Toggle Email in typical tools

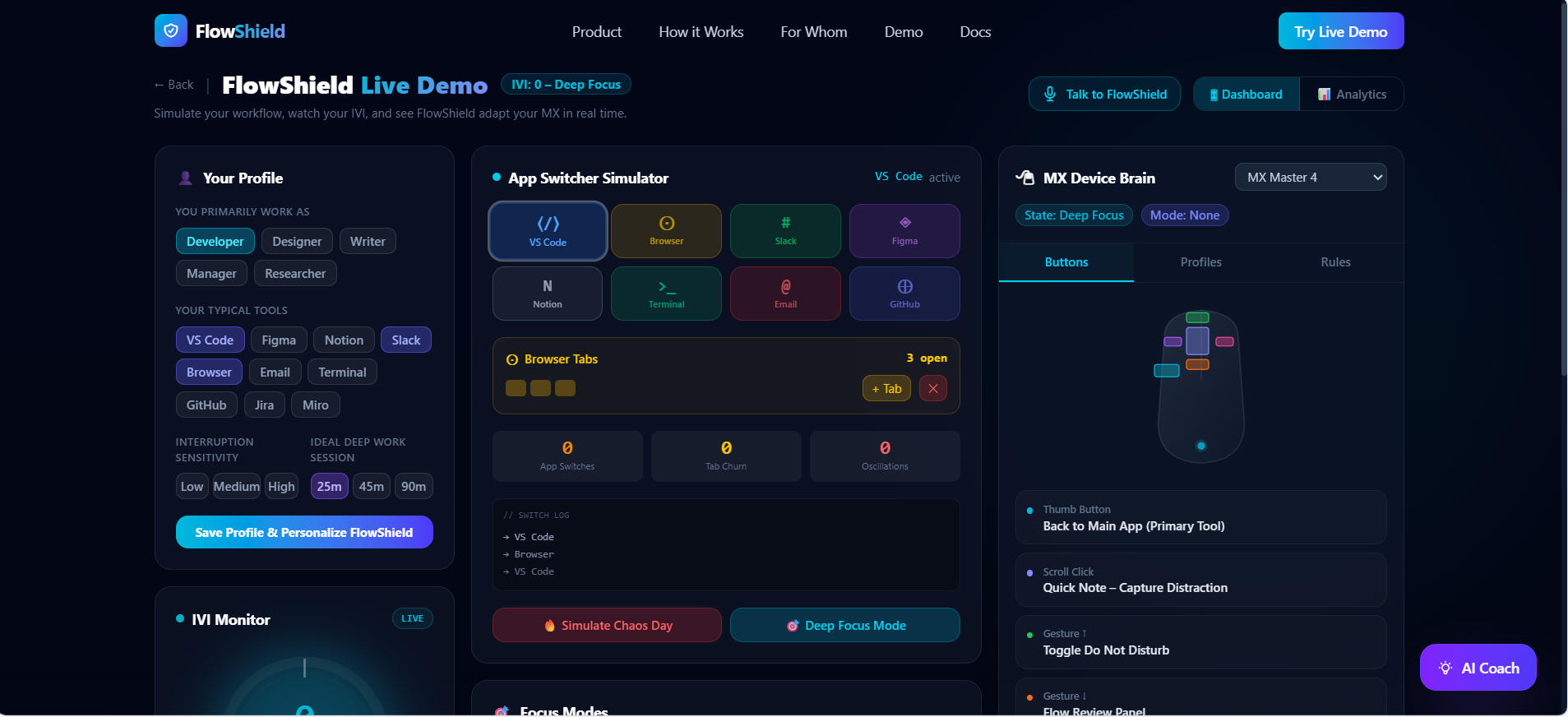click(275, 372)
